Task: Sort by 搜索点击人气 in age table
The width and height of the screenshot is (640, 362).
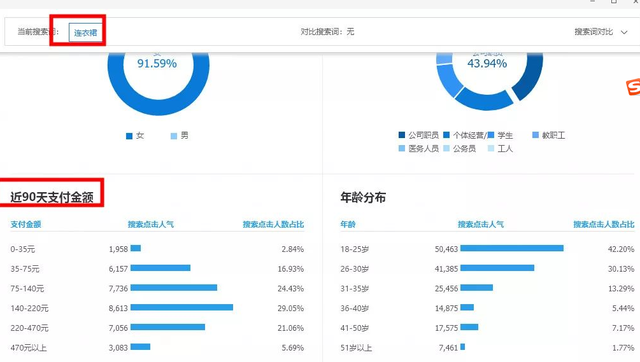Action: click(x=480, y=224)
